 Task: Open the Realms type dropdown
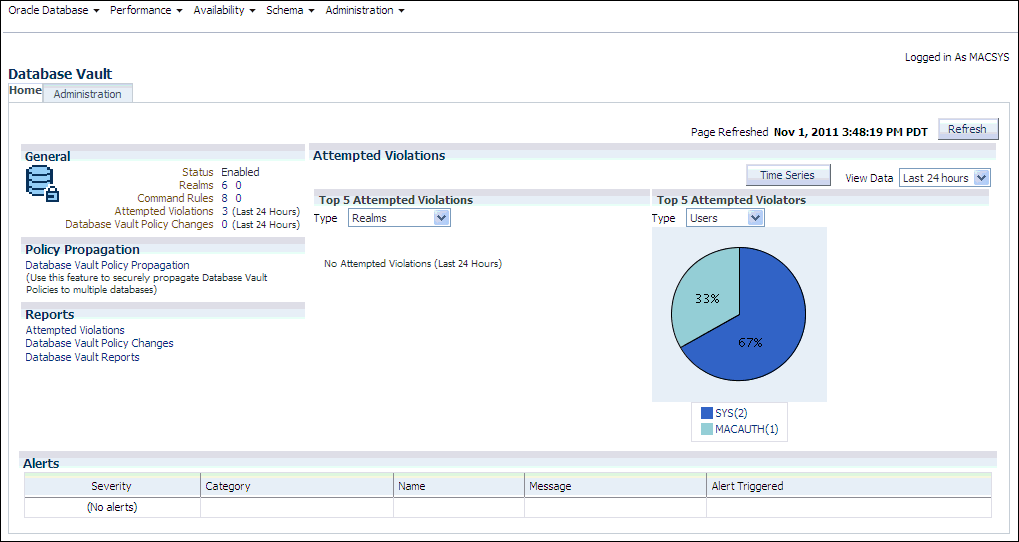(399, 218)
